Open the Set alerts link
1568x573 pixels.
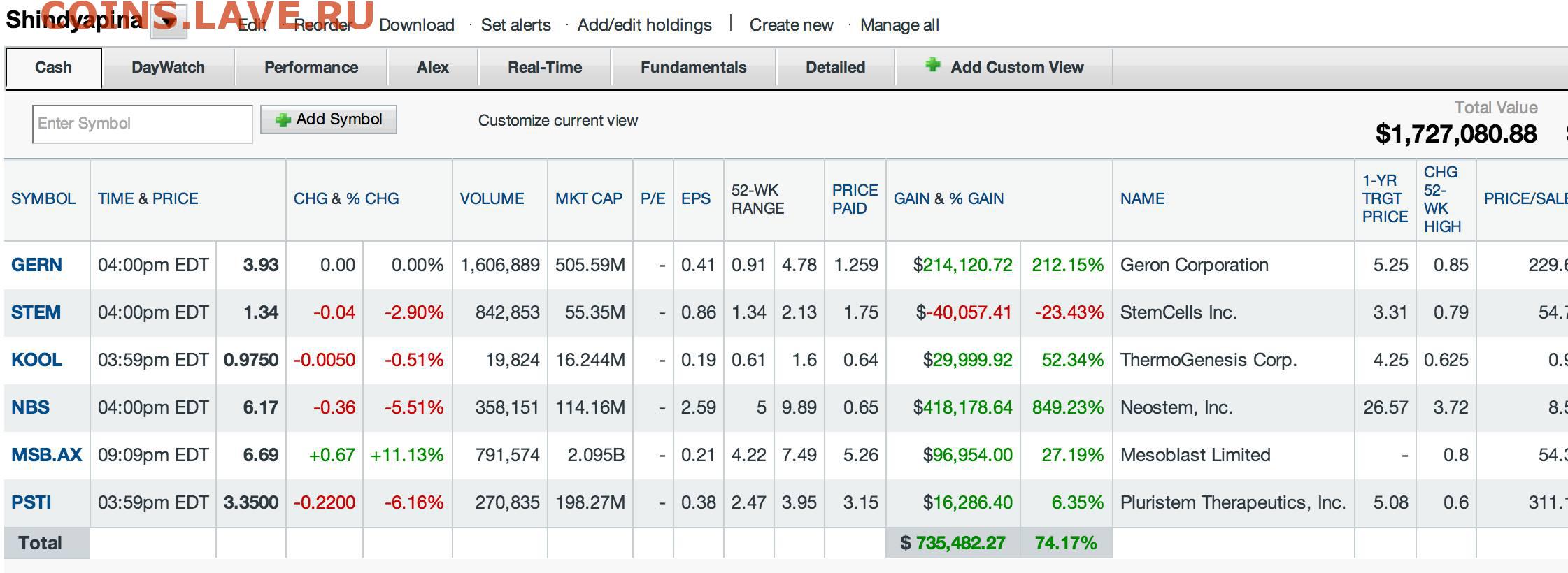516,25
